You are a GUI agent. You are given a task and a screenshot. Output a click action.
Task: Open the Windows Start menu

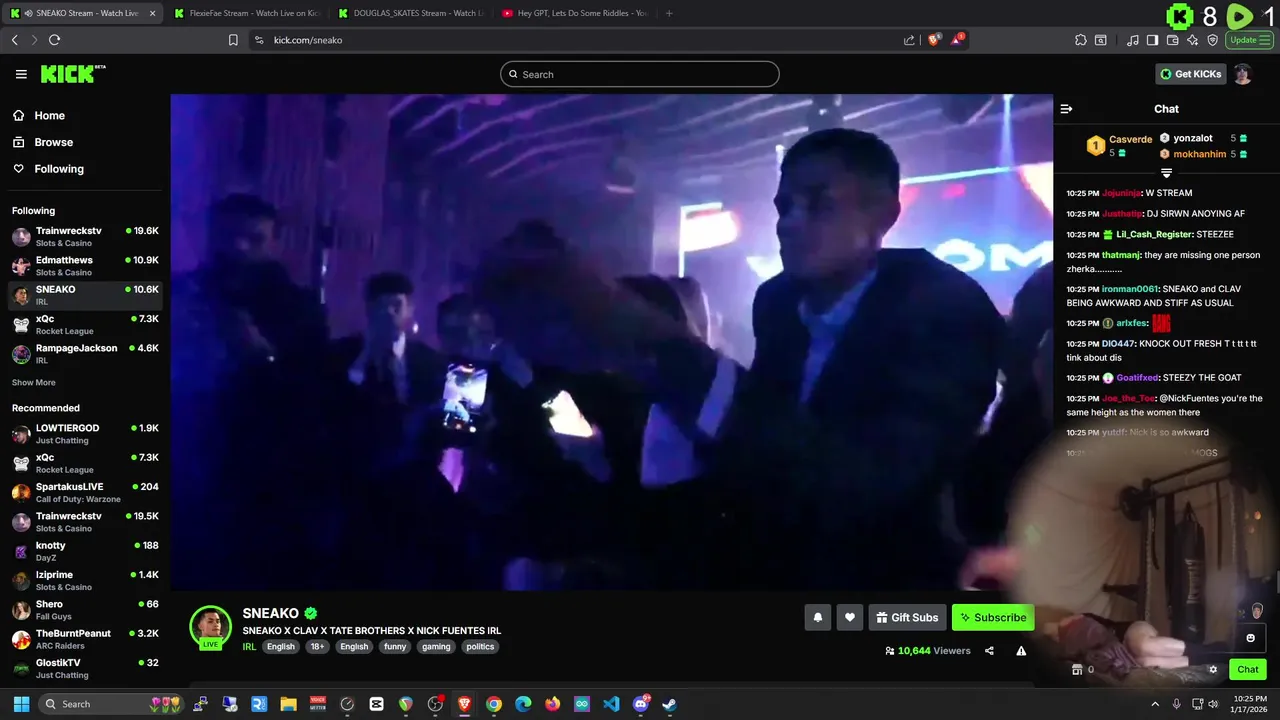coord(21,704)
